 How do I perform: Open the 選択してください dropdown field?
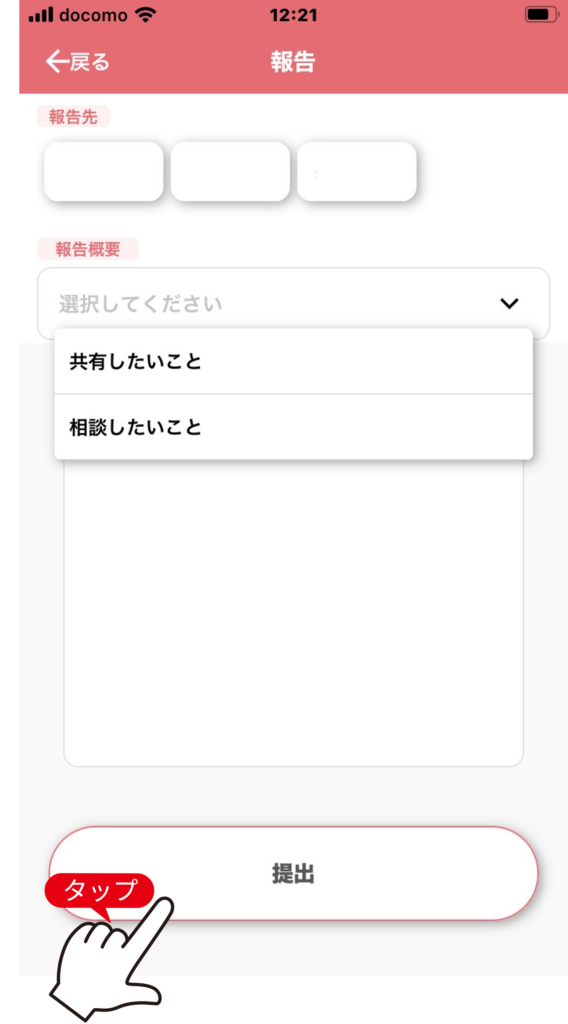tap(293, 304)
